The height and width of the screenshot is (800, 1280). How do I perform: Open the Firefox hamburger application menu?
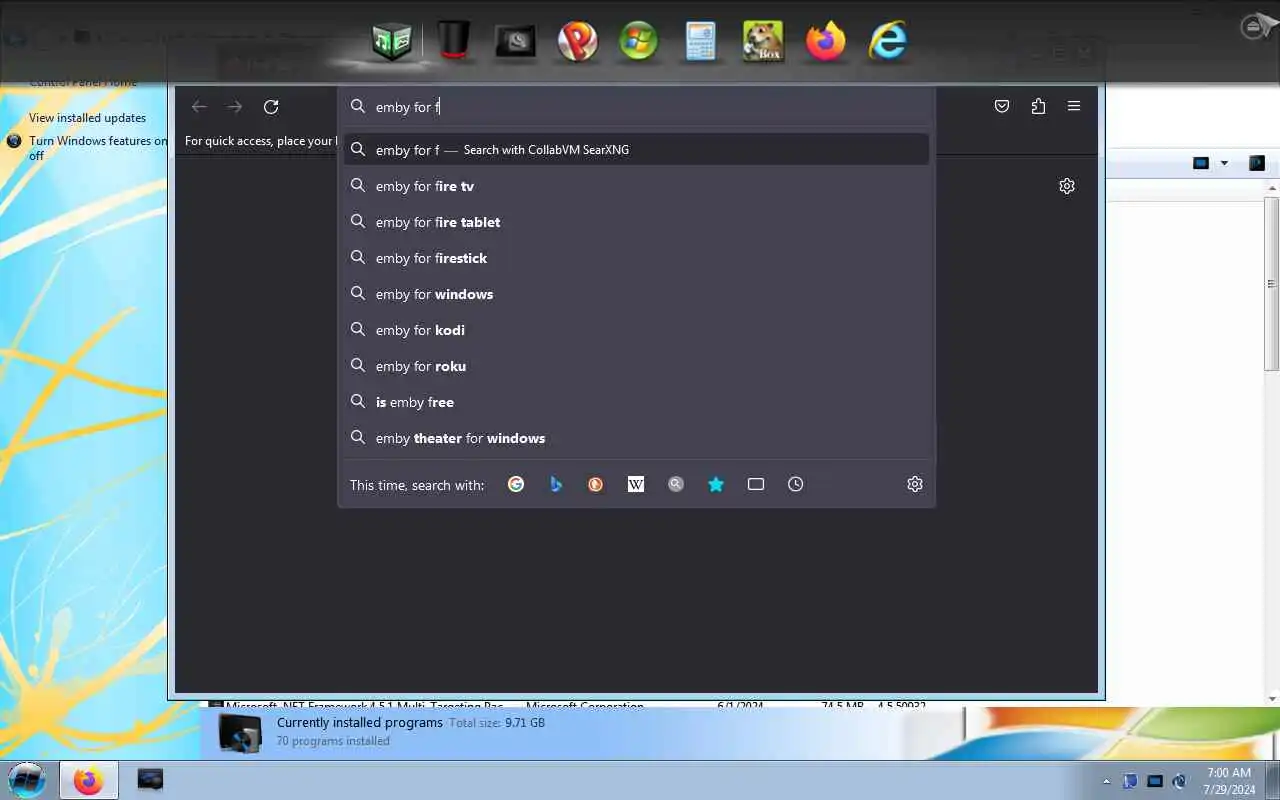click(1074, 106)
